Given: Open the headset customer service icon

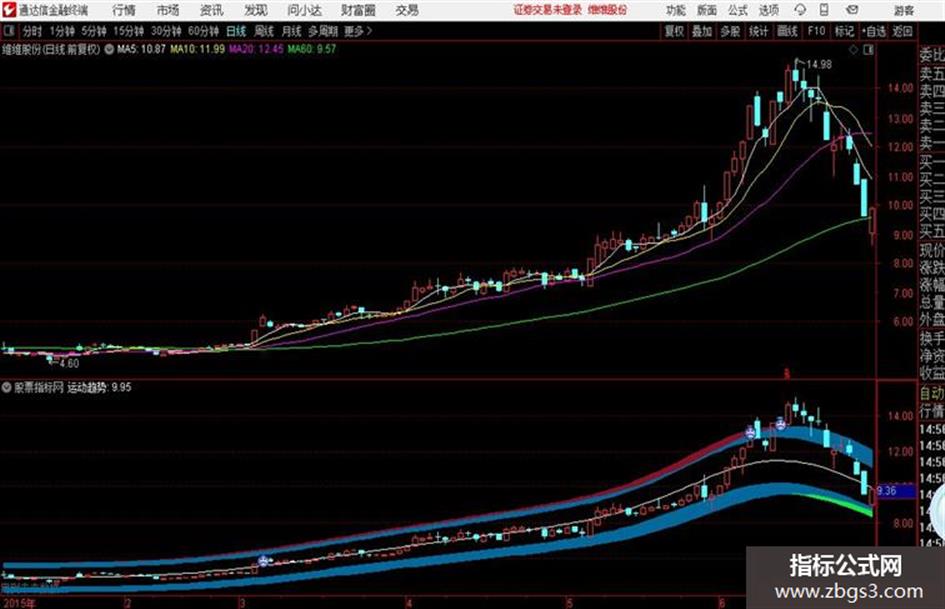Looking at the screenshot, I should (x=800, y=10).
